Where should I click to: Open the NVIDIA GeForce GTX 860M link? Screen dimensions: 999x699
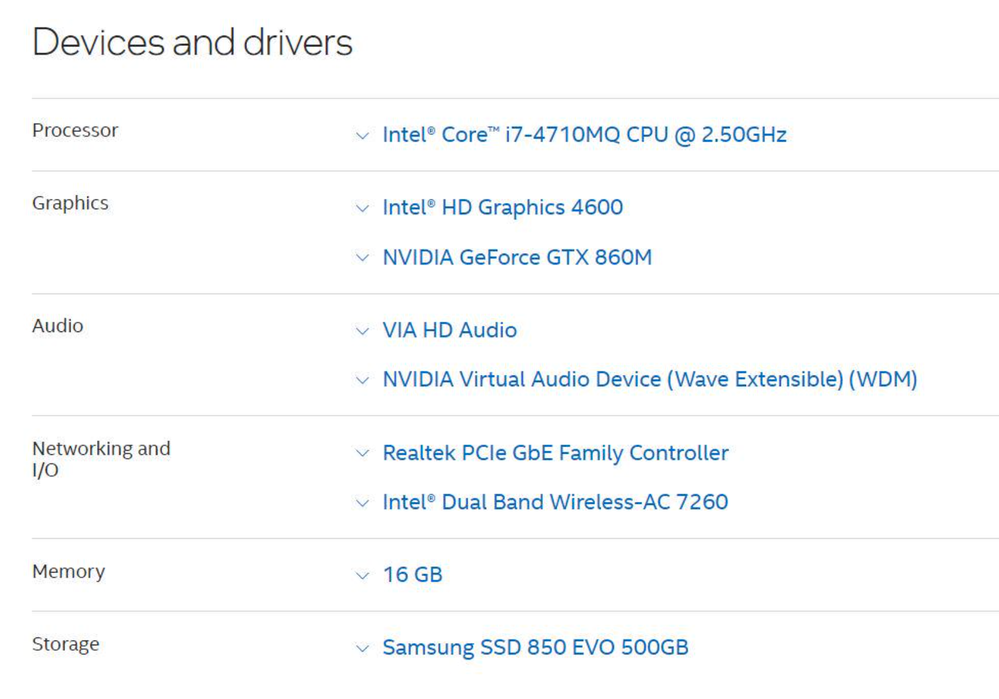click(517, 258)
